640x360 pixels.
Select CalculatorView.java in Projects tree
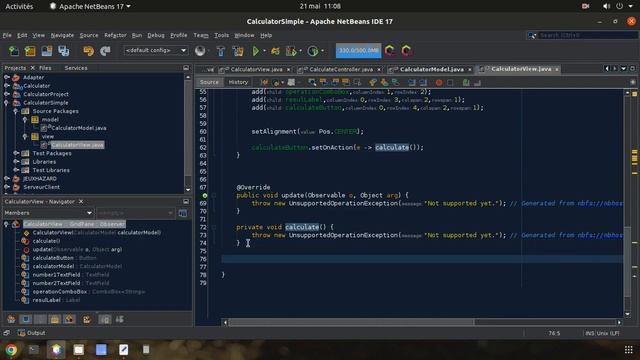tap(77, 145)
